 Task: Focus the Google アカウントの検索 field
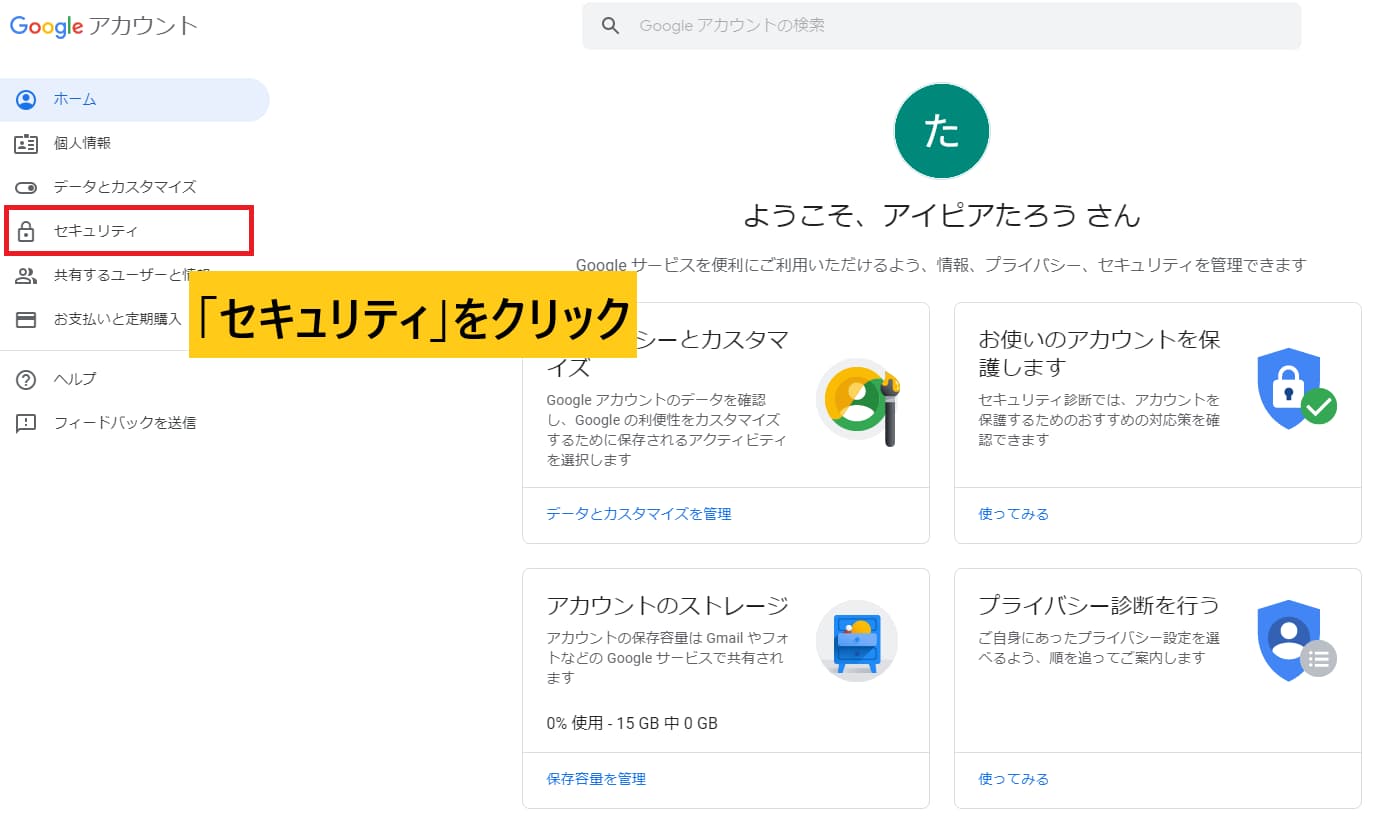(x=941, y=26)
